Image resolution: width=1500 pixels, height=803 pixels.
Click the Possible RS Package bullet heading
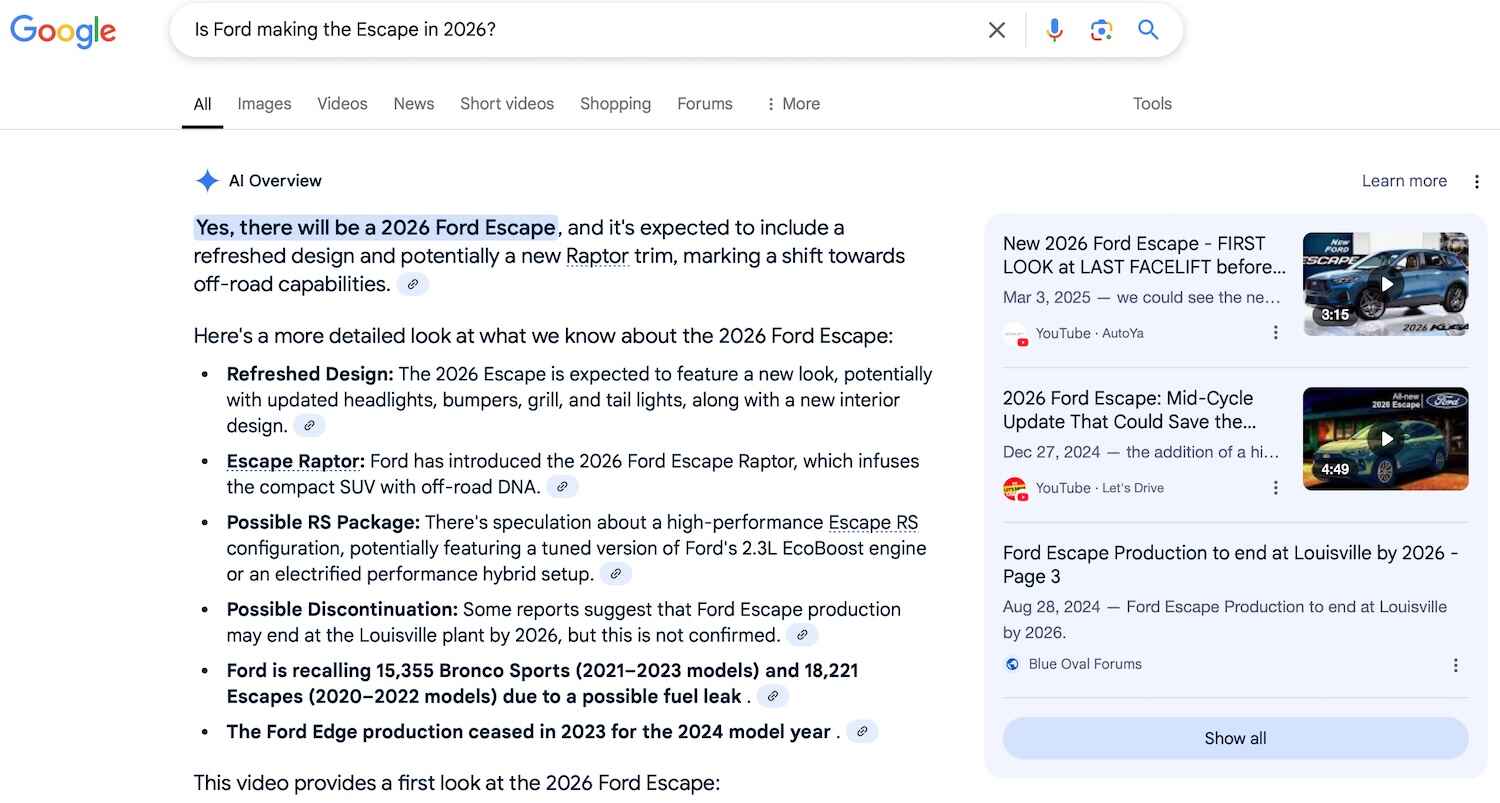tap(323, 522)
